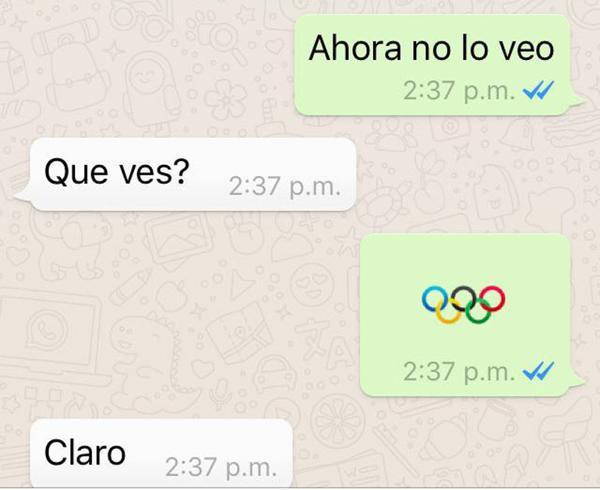Tap the 2:37 p.m. timestamp on 'Claro'
The width and height of the screenshot is (600, 490).
click(221, 467)
